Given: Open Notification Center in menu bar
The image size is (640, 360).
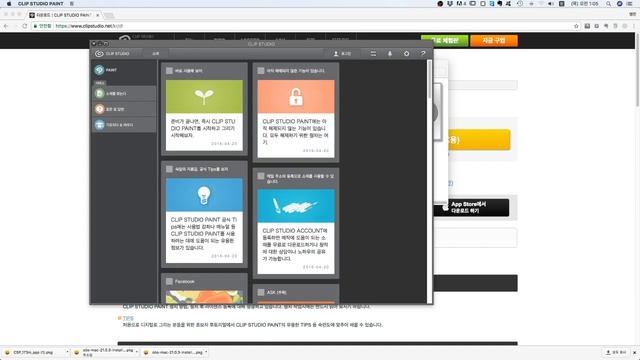Looking at the screenshot, I should coord(630,4).
